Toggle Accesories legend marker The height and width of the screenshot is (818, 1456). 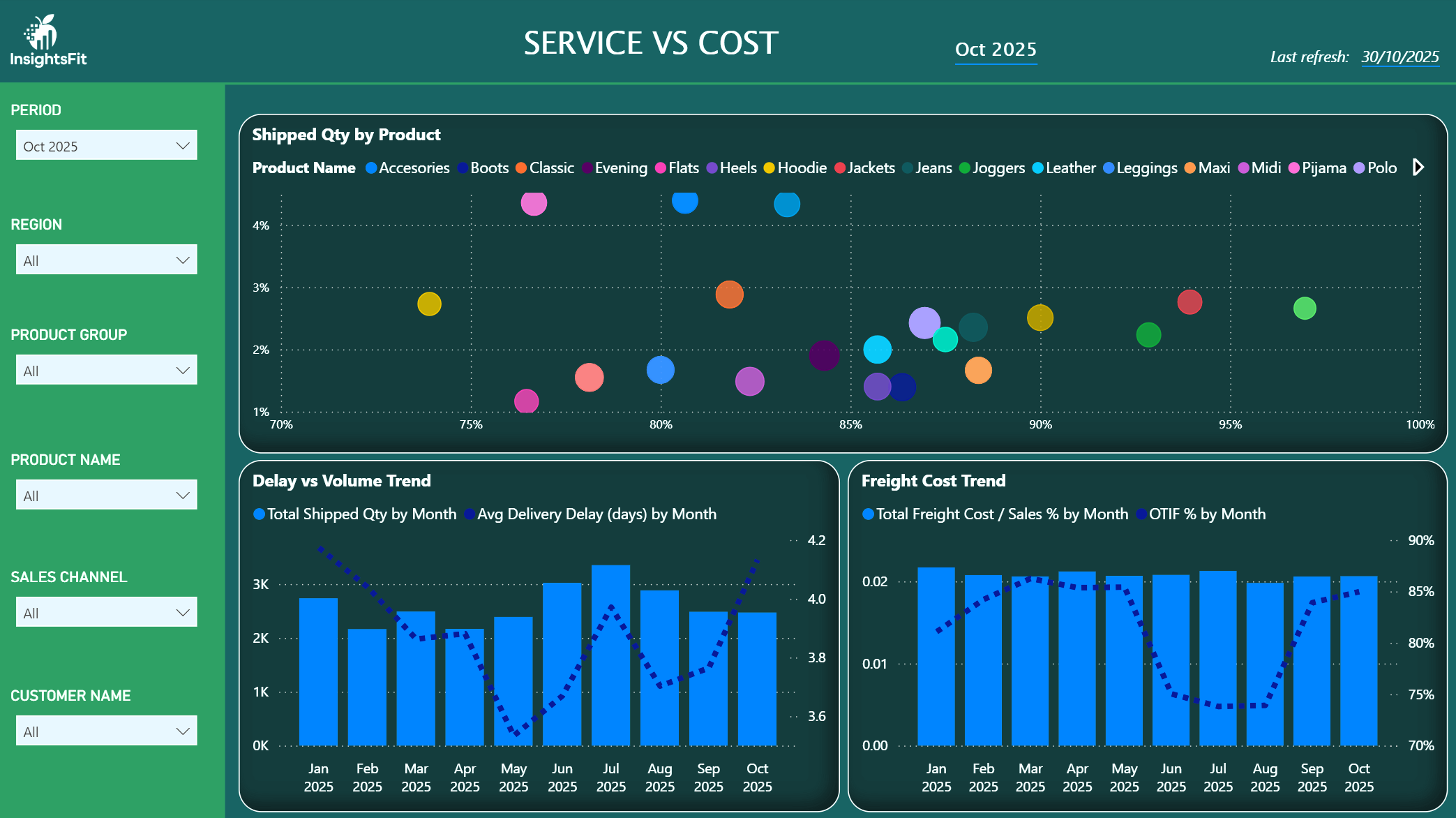pos(371,168)
